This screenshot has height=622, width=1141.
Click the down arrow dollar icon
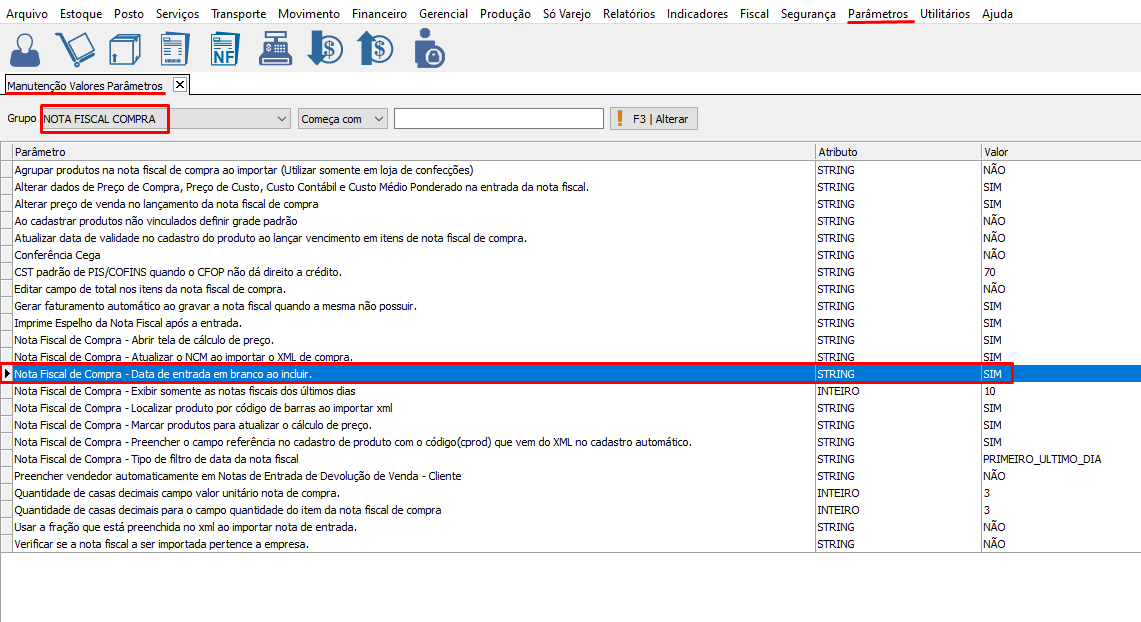point(325,48)
